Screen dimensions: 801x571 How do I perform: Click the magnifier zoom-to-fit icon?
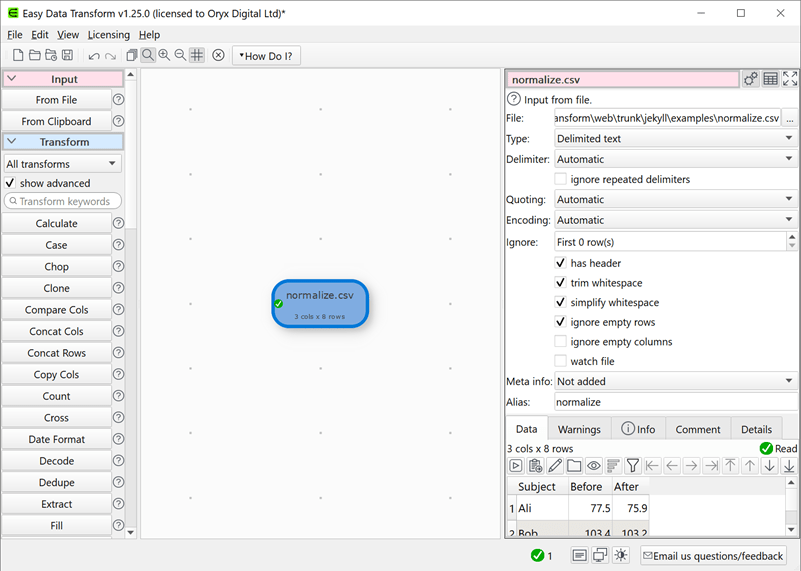(148, 55)
